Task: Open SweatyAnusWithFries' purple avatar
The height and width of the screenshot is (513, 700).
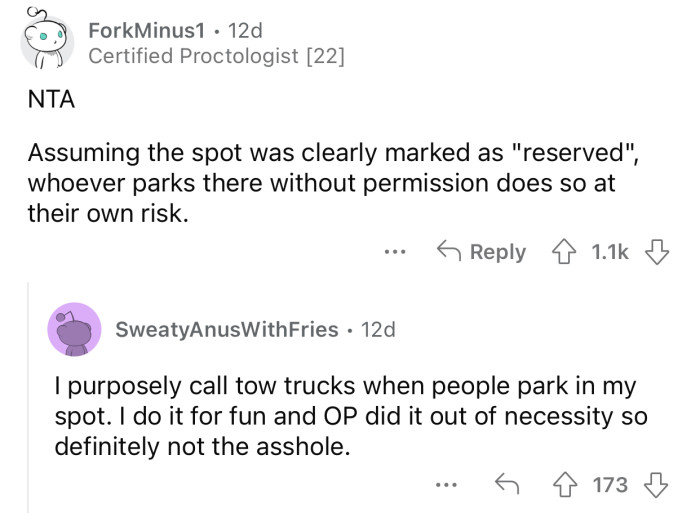Action: 73,329
